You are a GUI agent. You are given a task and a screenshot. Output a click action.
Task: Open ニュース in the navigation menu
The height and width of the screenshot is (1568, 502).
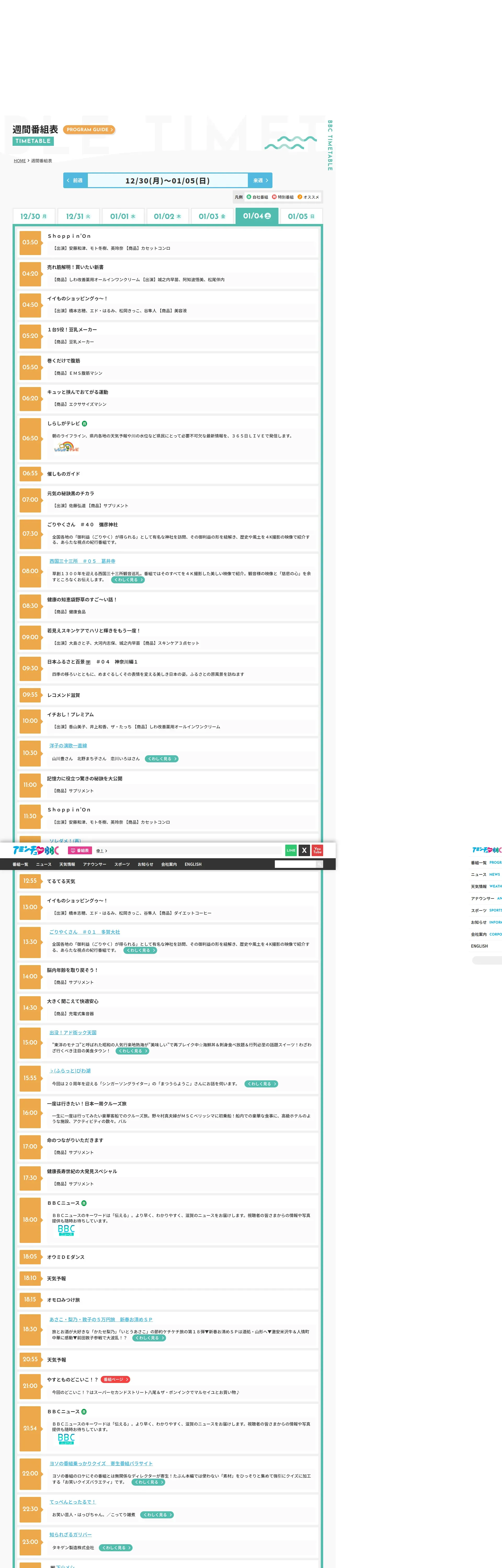coord(44,864)
